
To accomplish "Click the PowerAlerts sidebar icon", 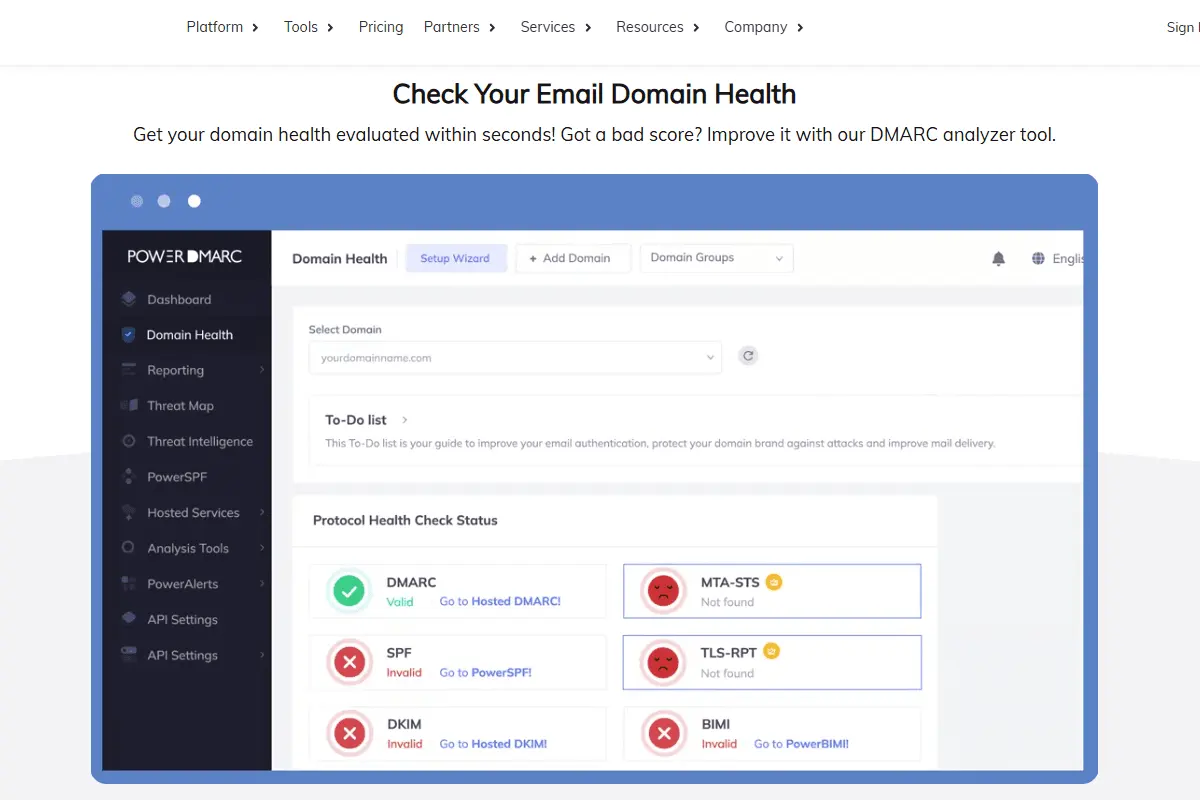I will tap(128, 584).
